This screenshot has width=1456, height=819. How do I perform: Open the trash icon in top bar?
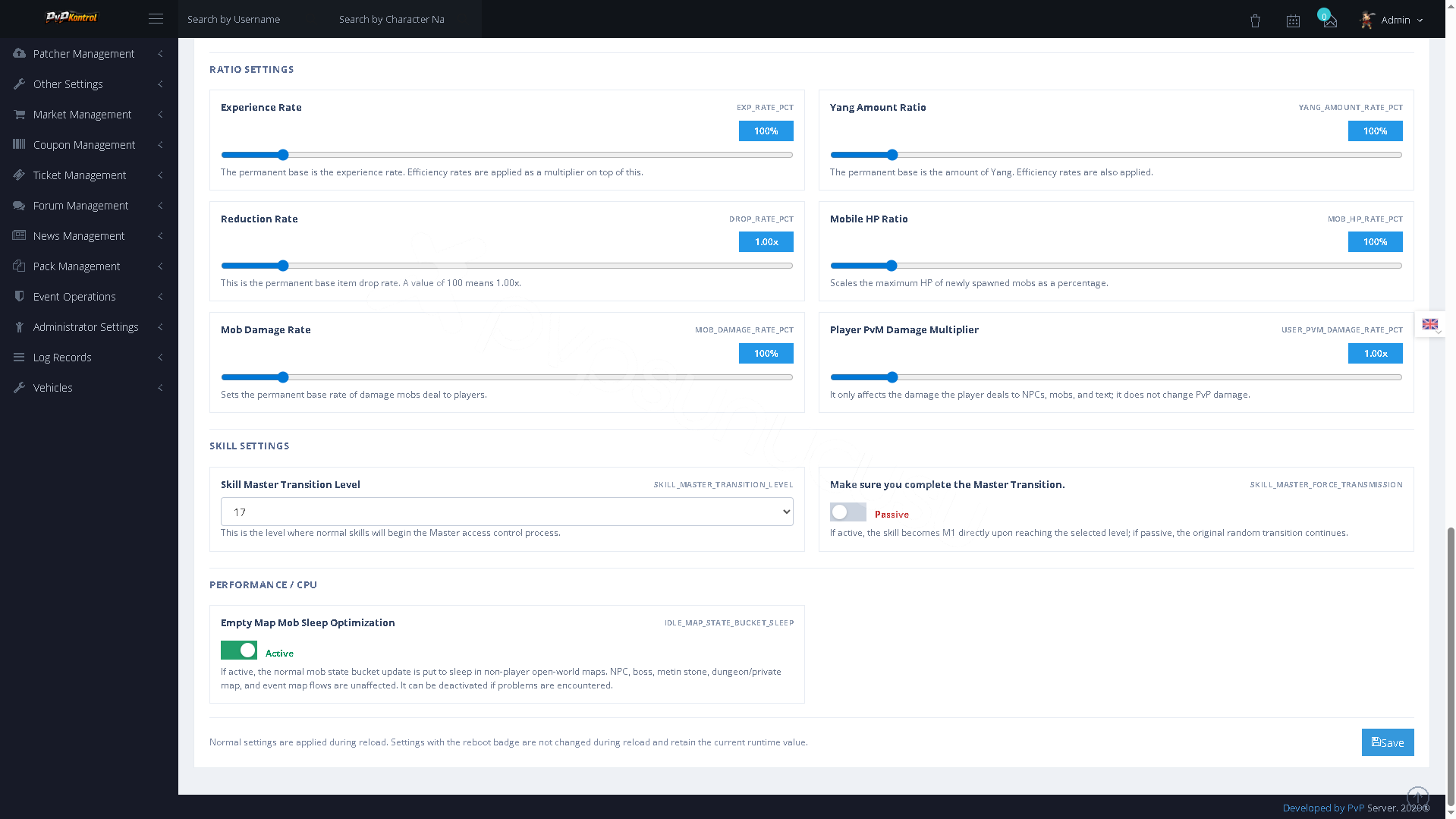pyautogui.click(x=1255, y=20)
